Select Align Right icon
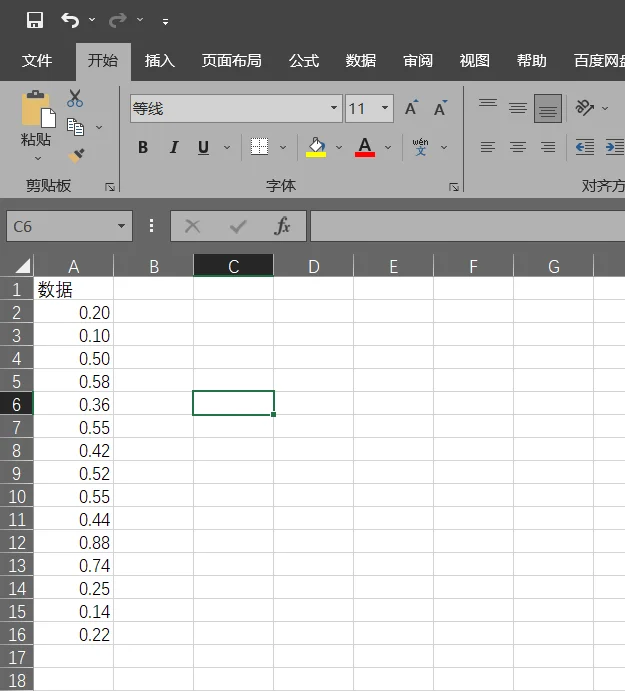The width and height of the screenshot is (625, 691). (548, 147)
